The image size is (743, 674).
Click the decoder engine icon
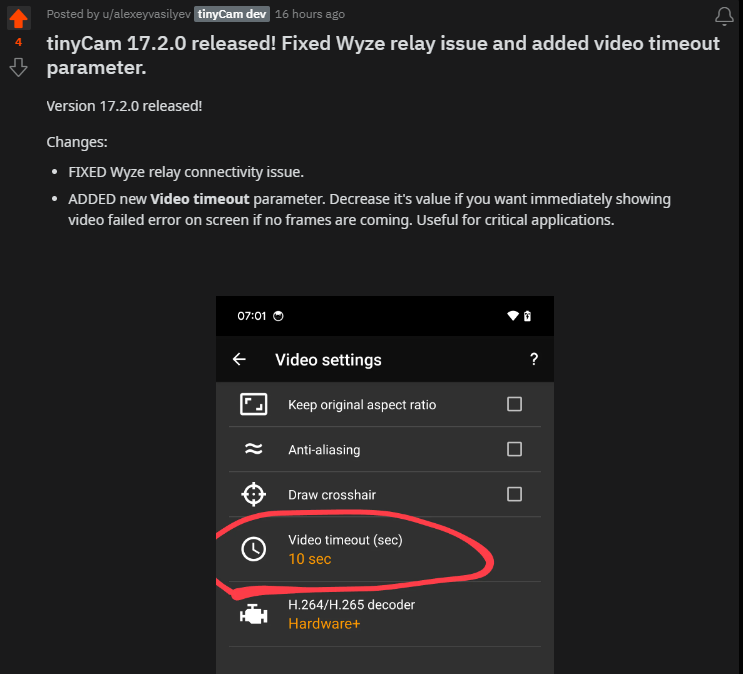click(254, 614)
